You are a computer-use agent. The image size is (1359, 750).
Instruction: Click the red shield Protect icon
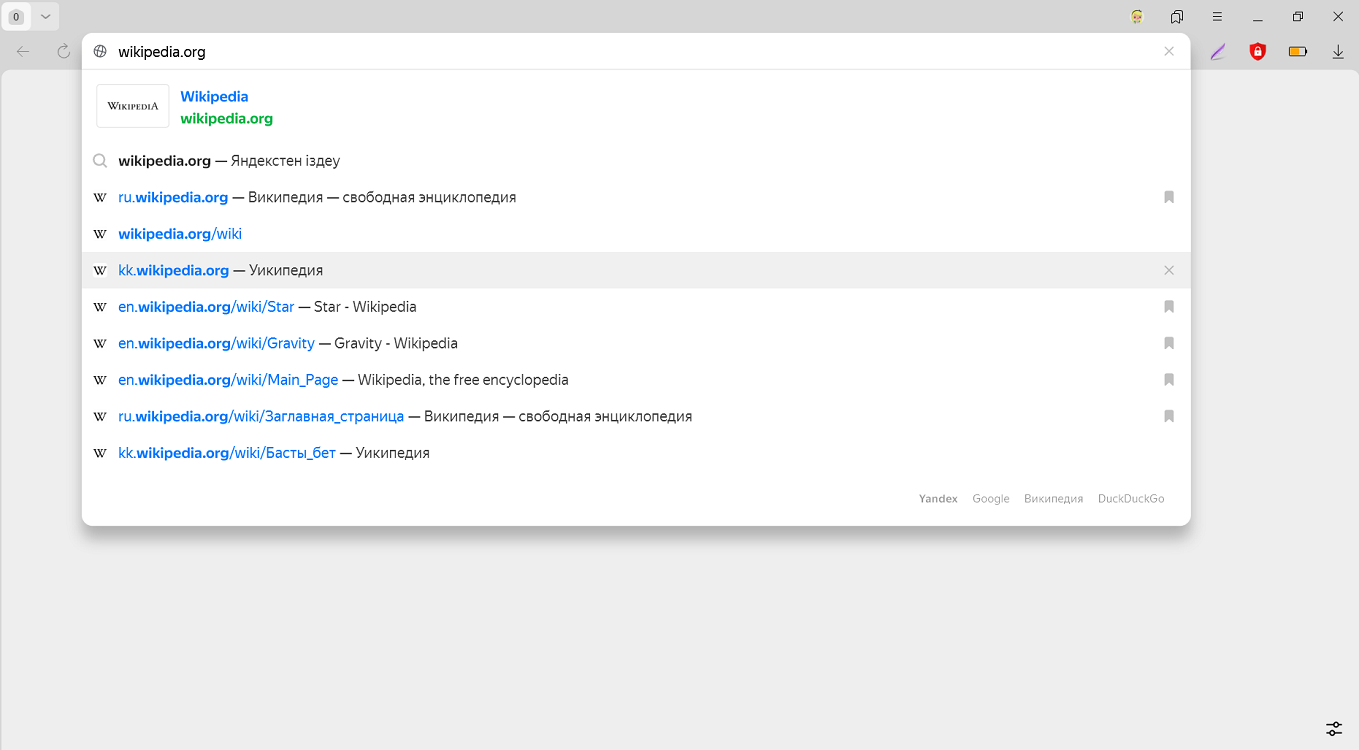coord(1258,52)
